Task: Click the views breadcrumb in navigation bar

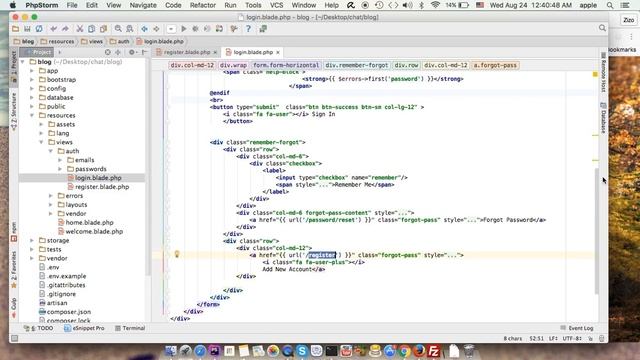Action: (x=92, y=41)
